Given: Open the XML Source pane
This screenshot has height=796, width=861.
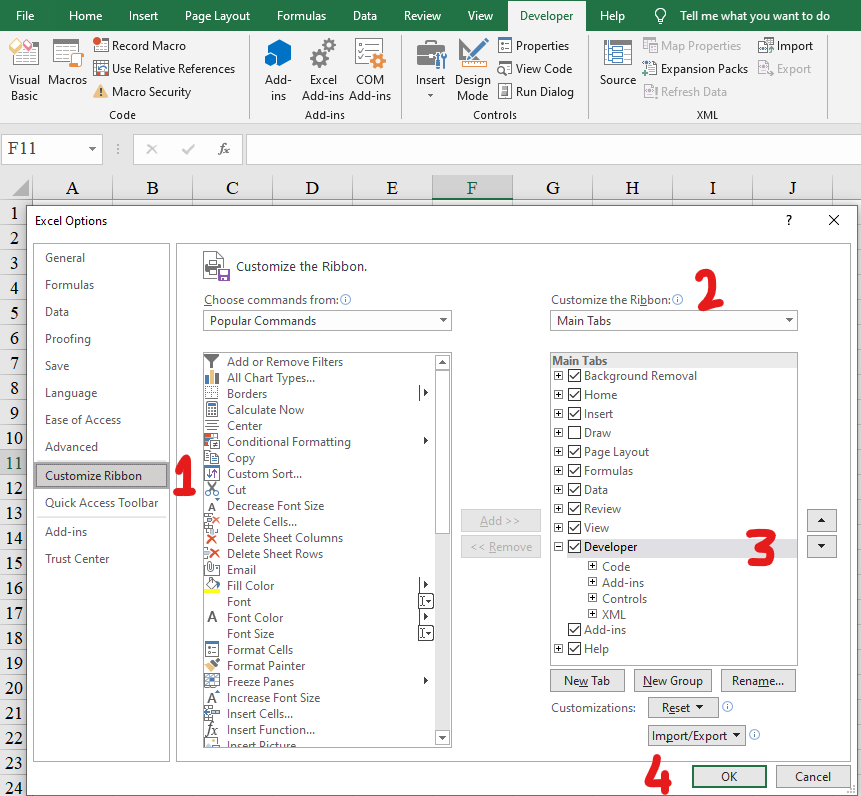Looking at the screenshot, I should click(x=617, y=68).
